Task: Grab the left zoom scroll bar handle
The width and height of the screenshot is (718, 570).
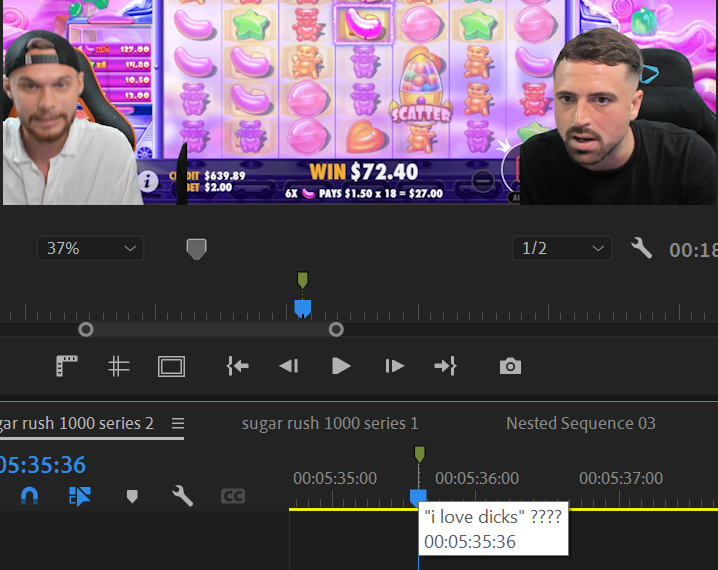Action: [86, 330]
